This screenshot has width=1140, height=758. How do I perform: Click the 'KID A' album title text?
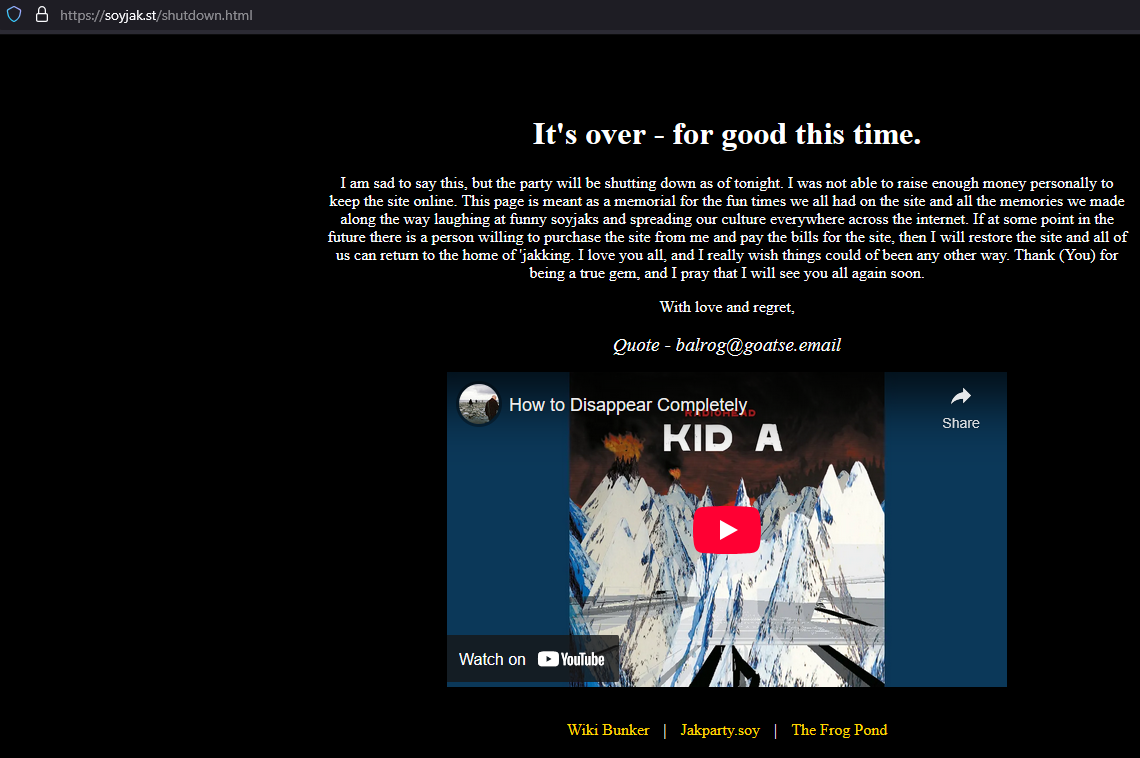pyautogui.click(x=721, y=439)
